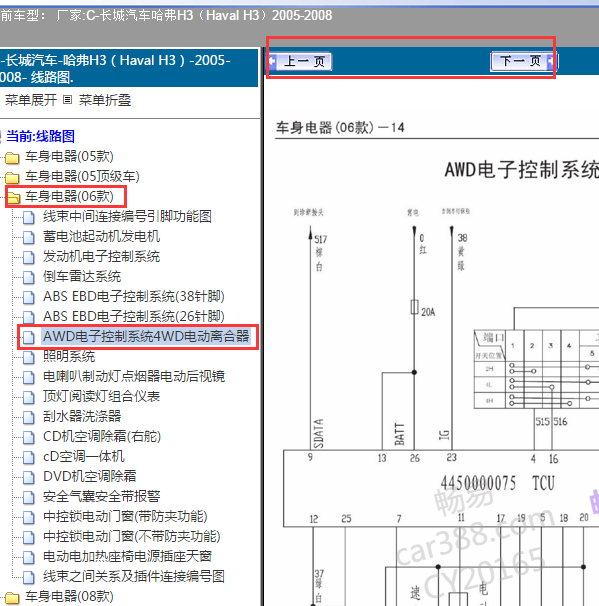This screenshot has width=599, height=606.
Task: Click the SDATA pin label in diagram
Action: [318, 433]
